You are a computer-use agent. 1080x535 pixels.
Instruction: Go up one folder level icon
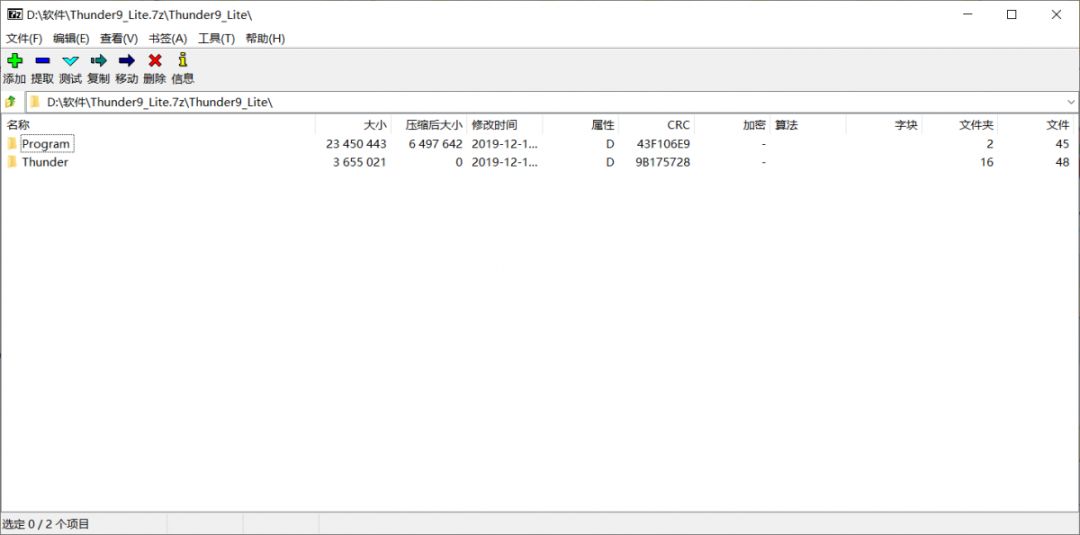pyautogui.click(x=10, y=102)
